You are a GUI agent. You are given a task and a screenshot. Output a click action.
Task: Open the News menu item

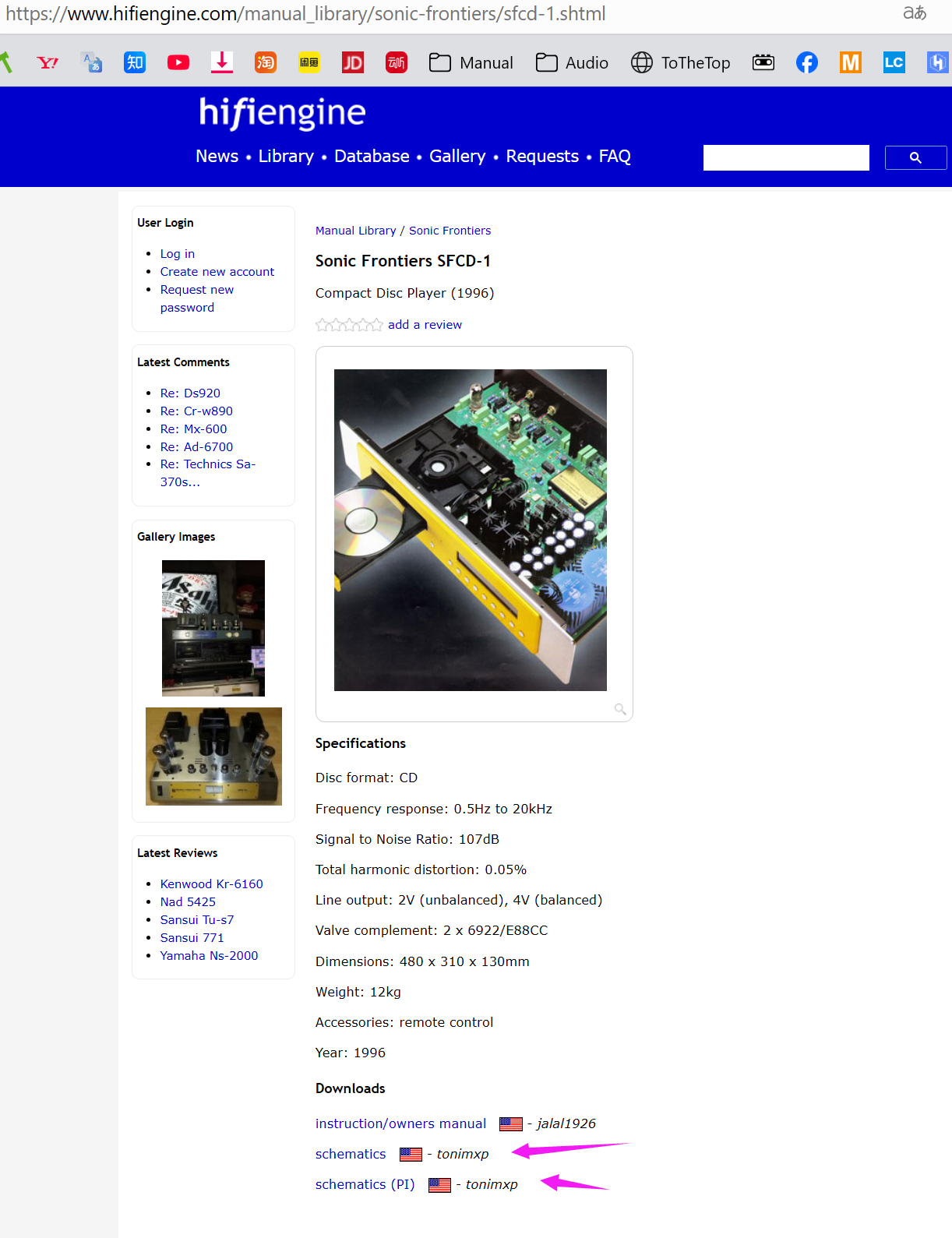pos(217,157)
